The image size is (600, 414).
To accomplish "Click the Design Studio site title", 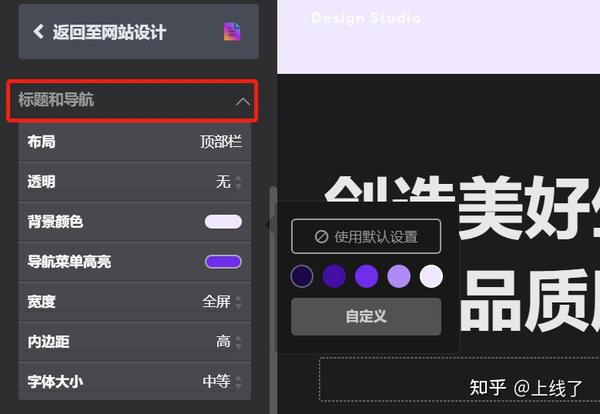I will click(366, 18).
